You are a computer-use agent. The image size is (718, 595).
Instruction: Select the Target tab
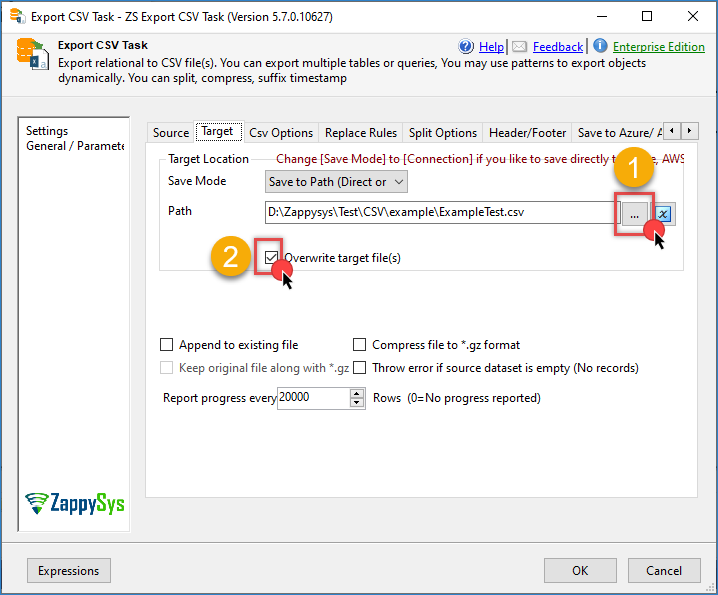[x=218, y=131]
